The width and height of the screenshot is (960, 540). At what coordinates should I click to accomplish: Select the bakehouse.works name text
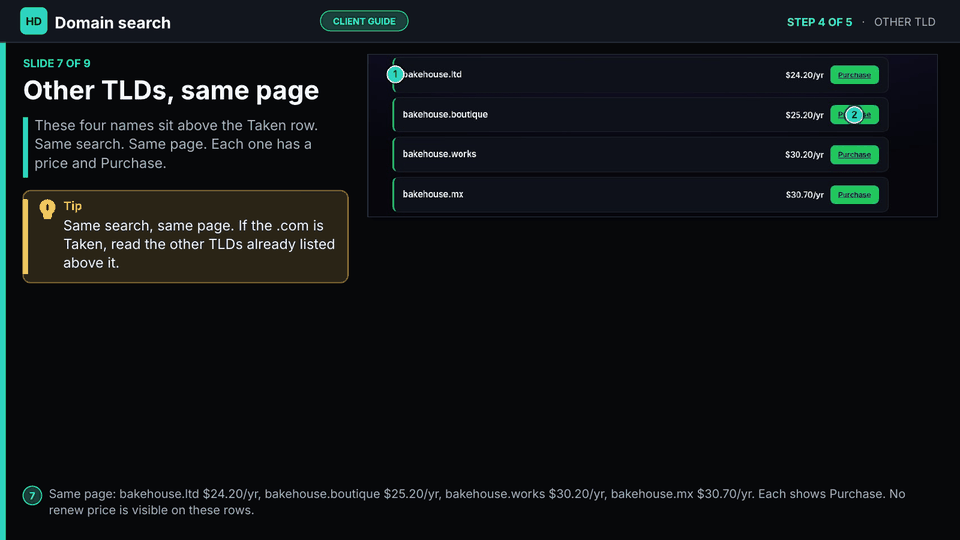(x=439, y=154)
